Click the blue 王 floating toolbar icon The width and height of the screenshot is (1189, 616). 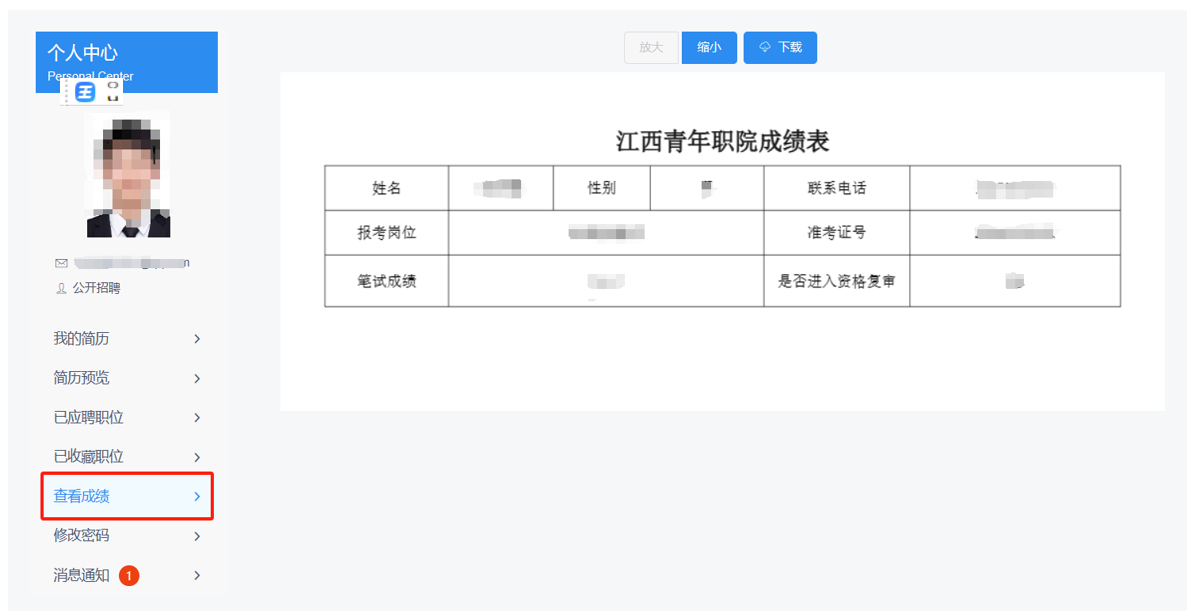coord(86,93)
